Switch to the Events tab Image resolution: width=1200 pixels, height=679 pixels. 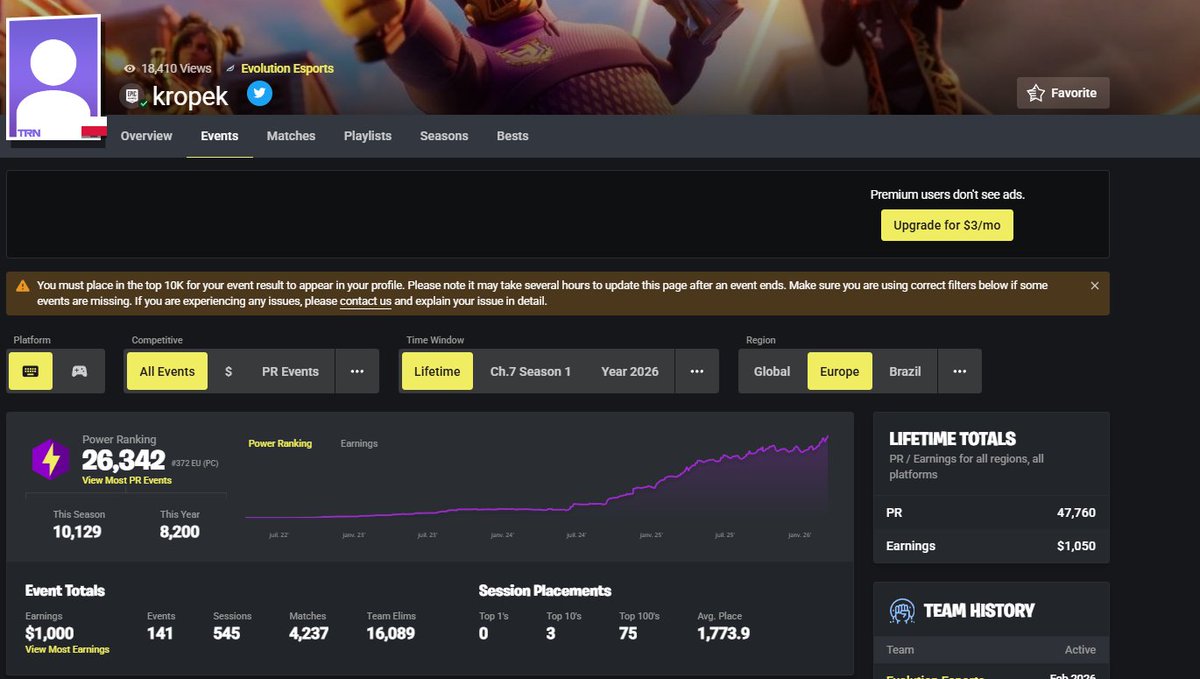tap(219, 136)
